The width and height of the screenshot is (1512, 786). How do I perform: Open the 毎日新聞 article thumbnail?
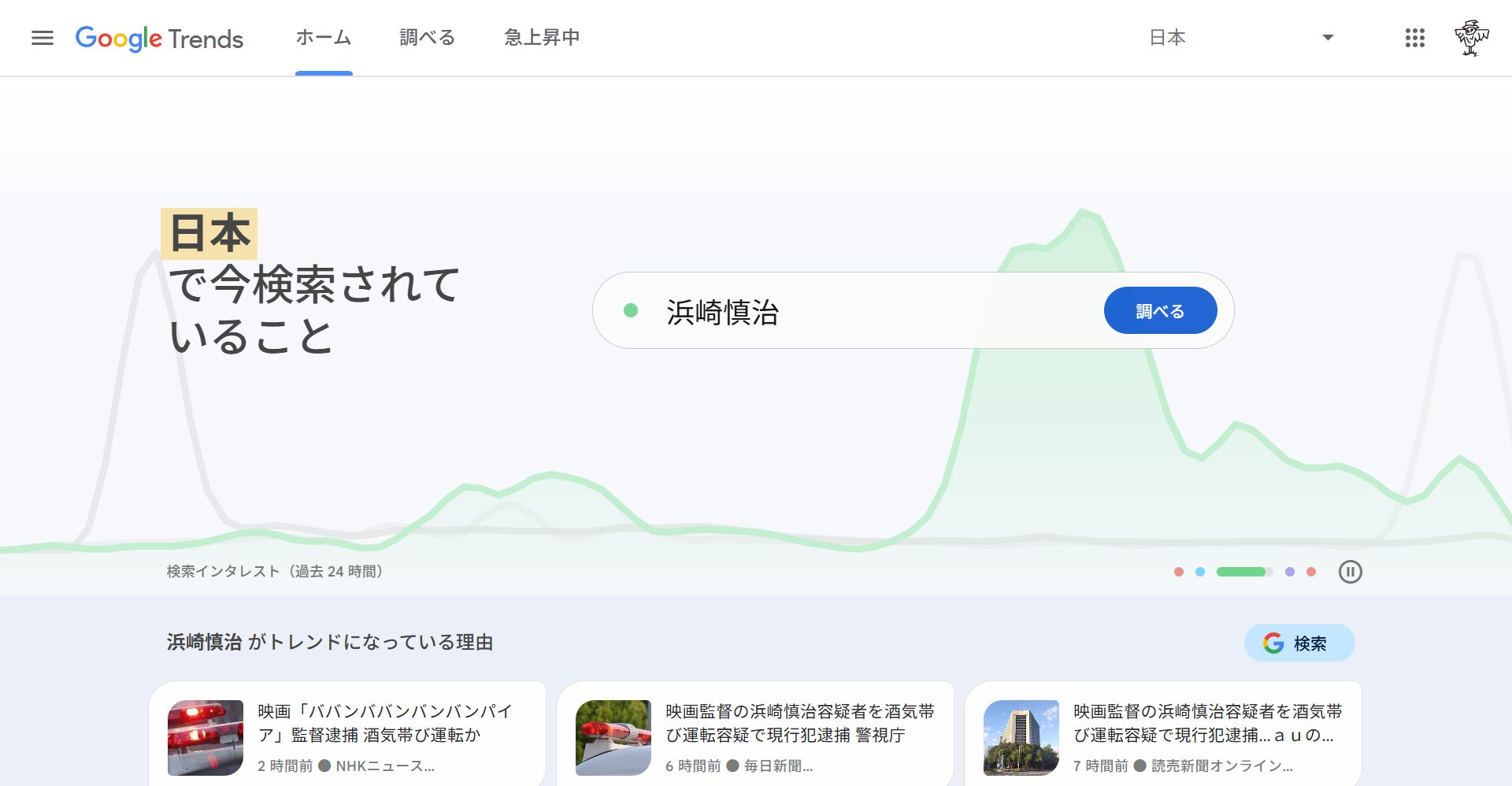613,738
